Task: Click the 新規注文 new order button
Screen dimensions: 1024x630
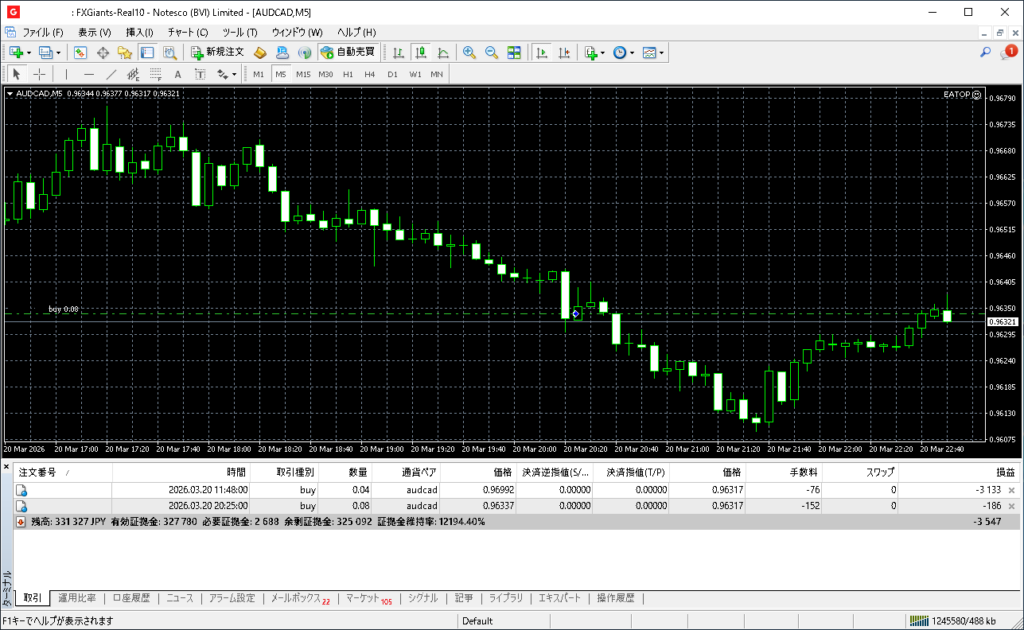Action: click(x=216, y=52)
